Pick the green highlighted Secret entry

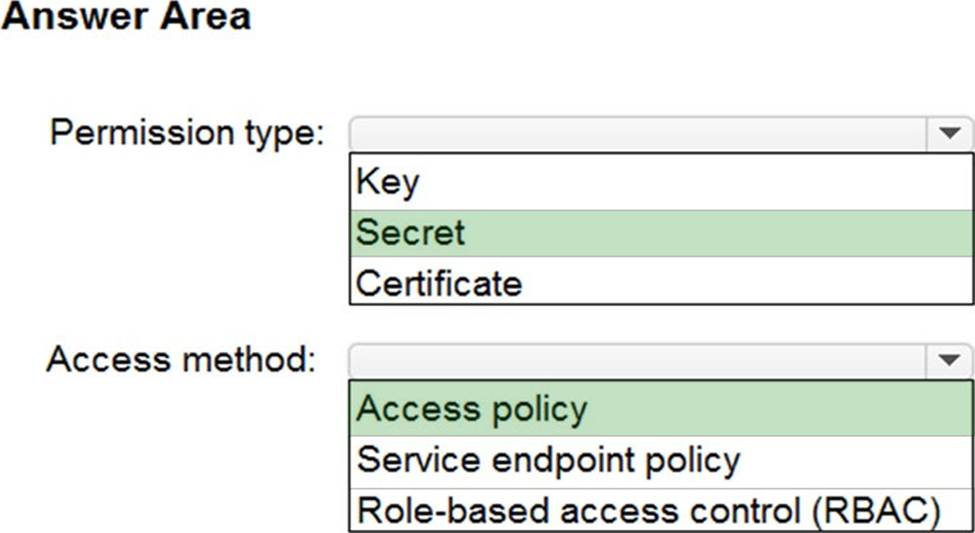click(x=660, y=233)
